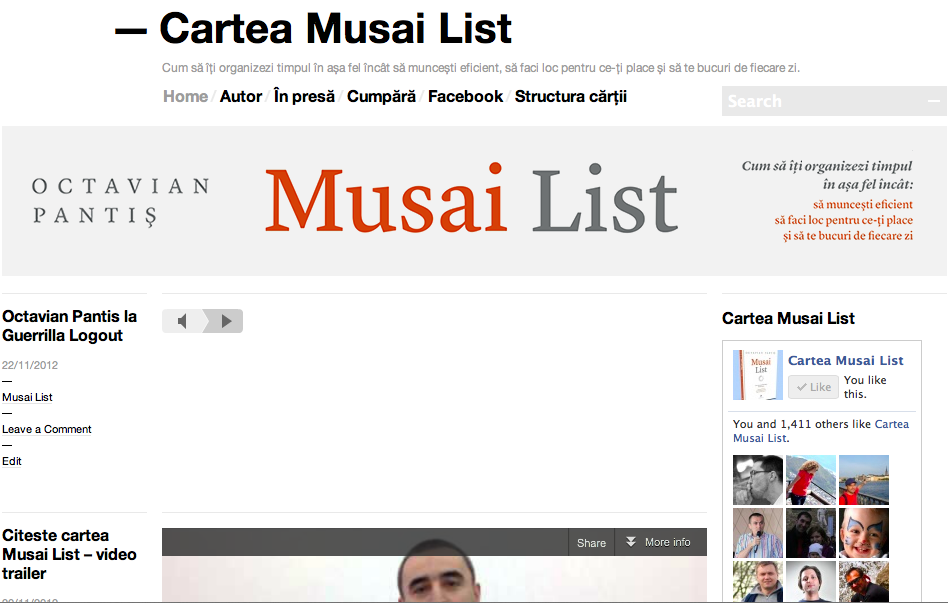Click the Edit link for the post

click(11, 461)
